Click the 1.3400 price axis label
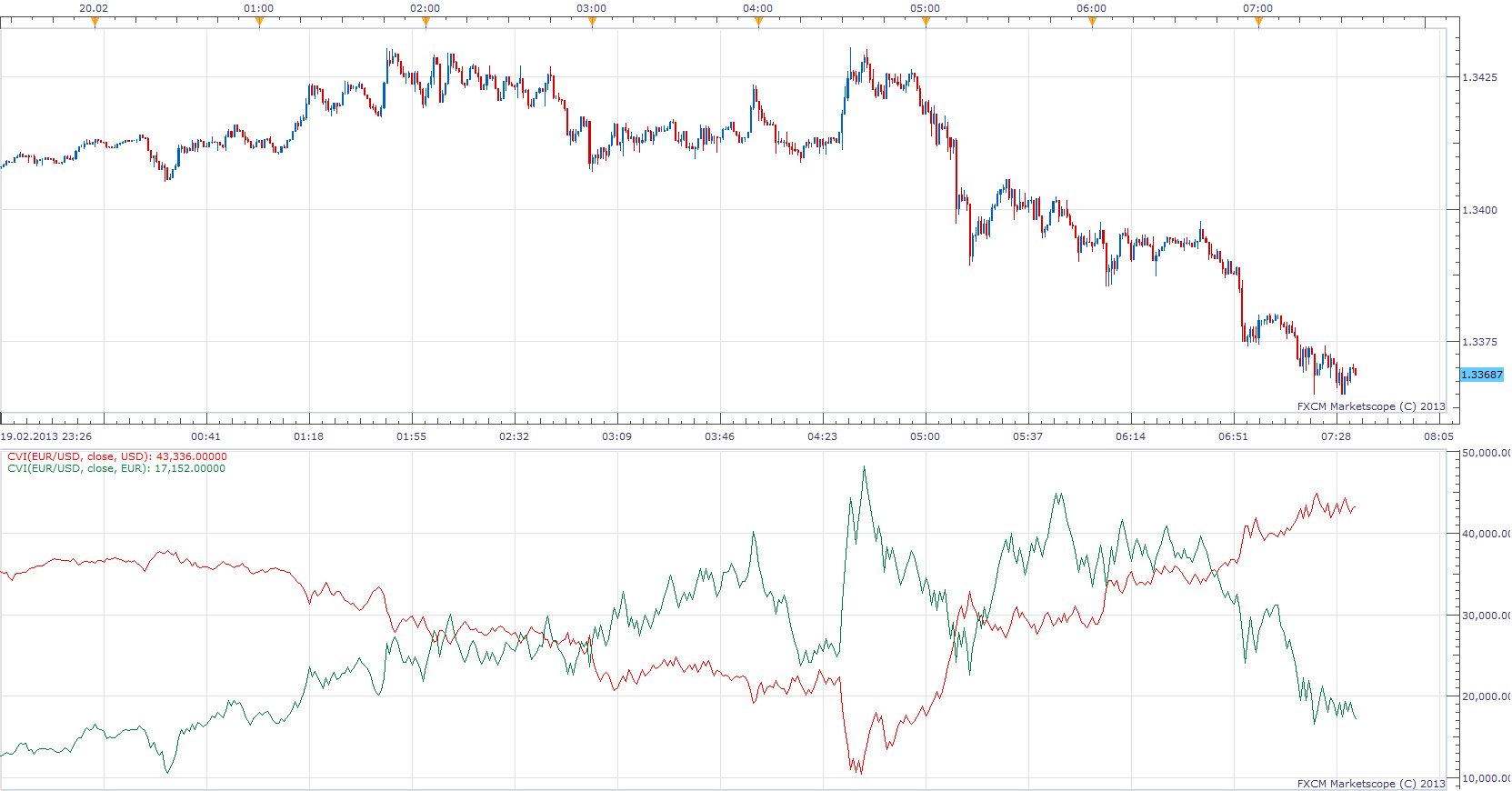Screen dimensions: 1512x791 (x=1479, y=210)
